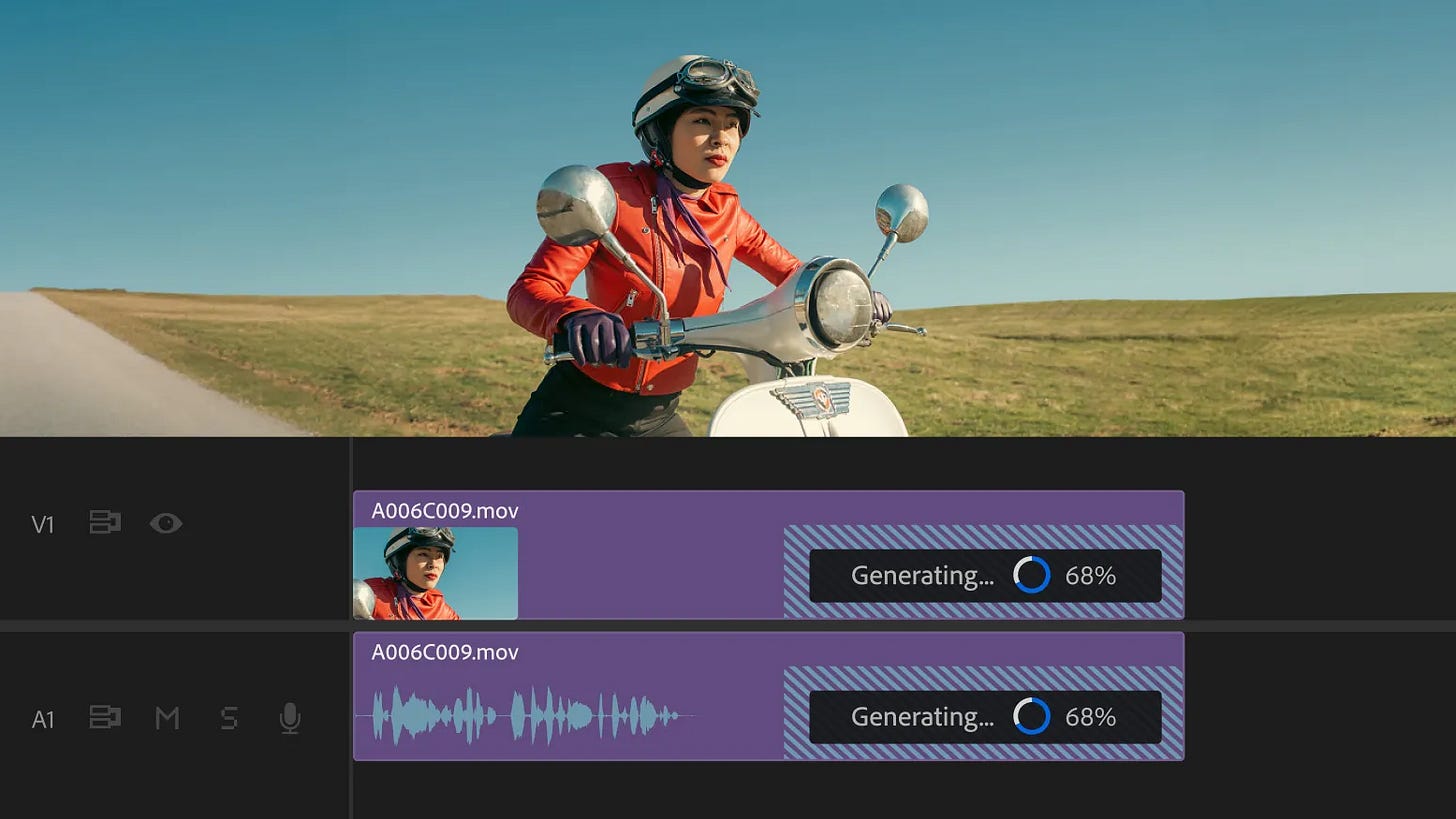Screen dimensions: 1456x819
Task: Click the generating progress spinner on the video clip
Action: (1029, 575)
